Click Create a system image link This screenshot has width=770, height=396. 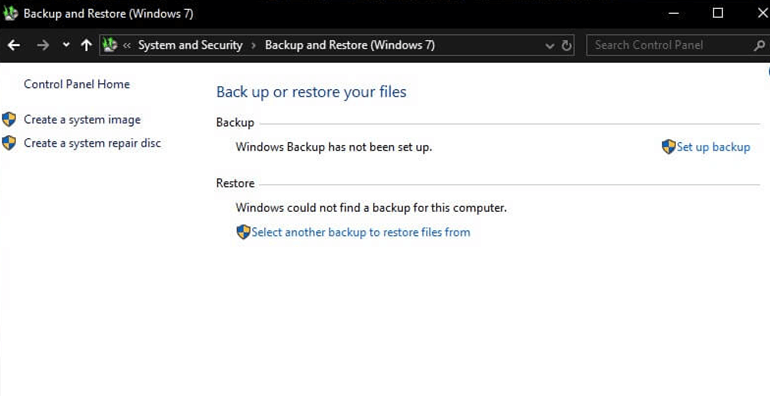pos(82,119)
